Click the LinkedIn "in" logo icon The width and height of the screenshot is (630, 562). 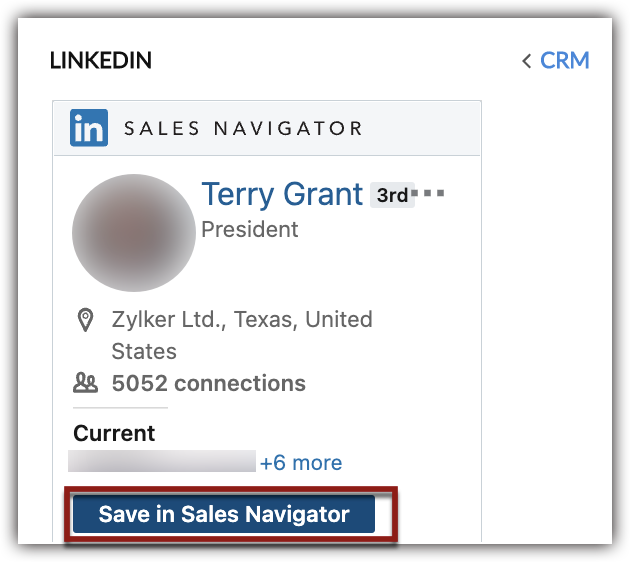pos(89,128)
